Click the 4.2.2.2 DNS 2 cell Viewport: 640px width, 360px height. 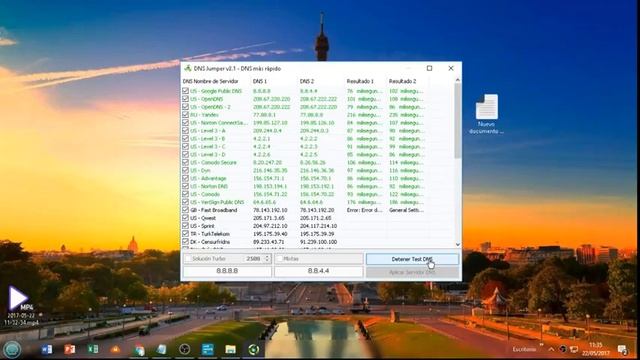[308, 139]
